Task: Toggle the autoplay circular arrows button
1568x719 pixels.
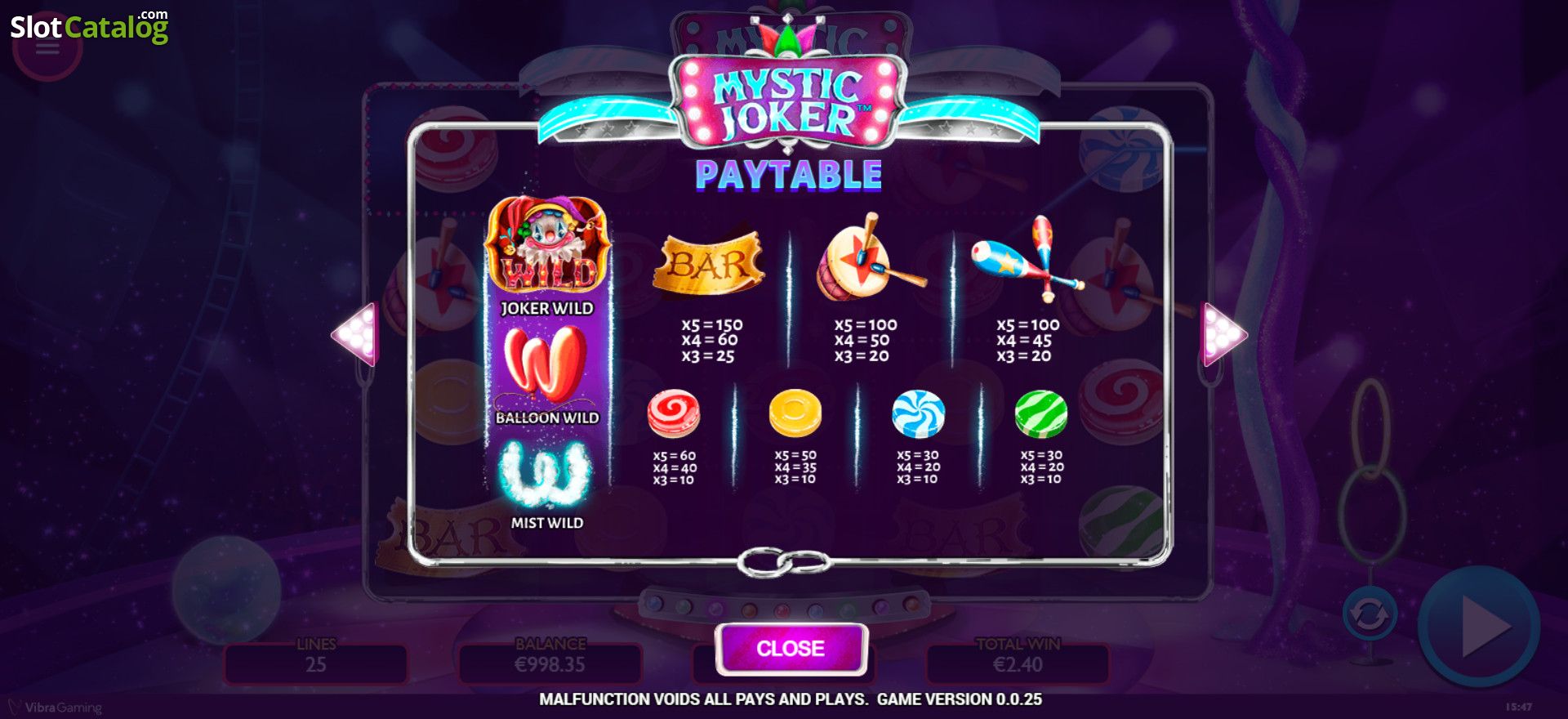Action: point(1370,614)
